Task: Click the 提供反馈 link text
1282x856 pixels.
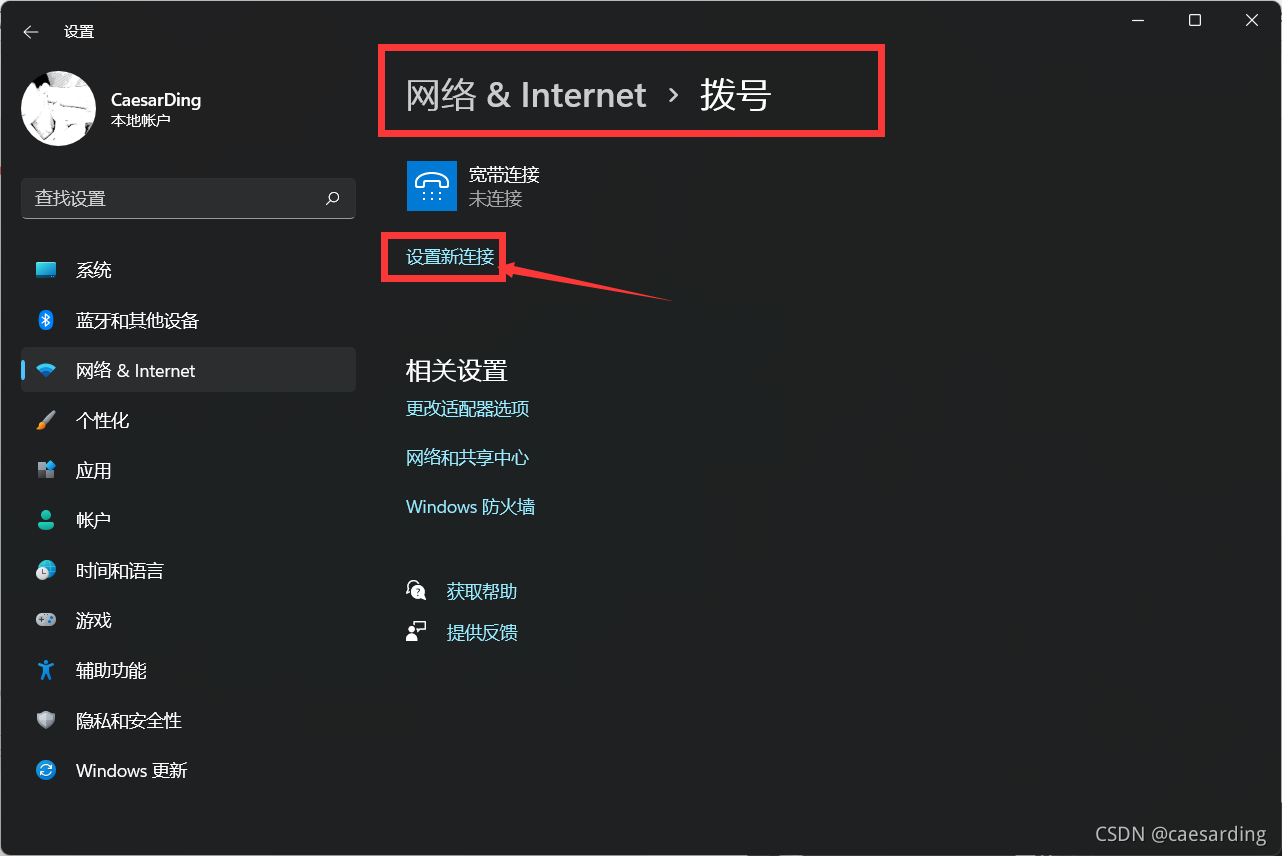Action: tap(482, 632)
